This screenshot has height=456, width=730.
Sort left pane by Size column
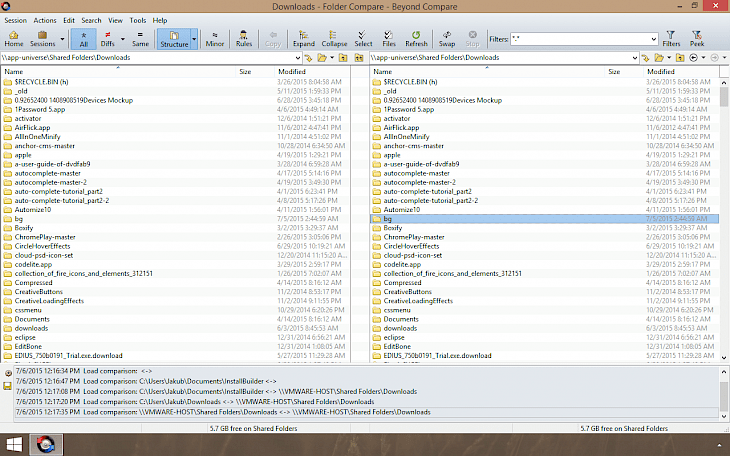tap(256, 72)
